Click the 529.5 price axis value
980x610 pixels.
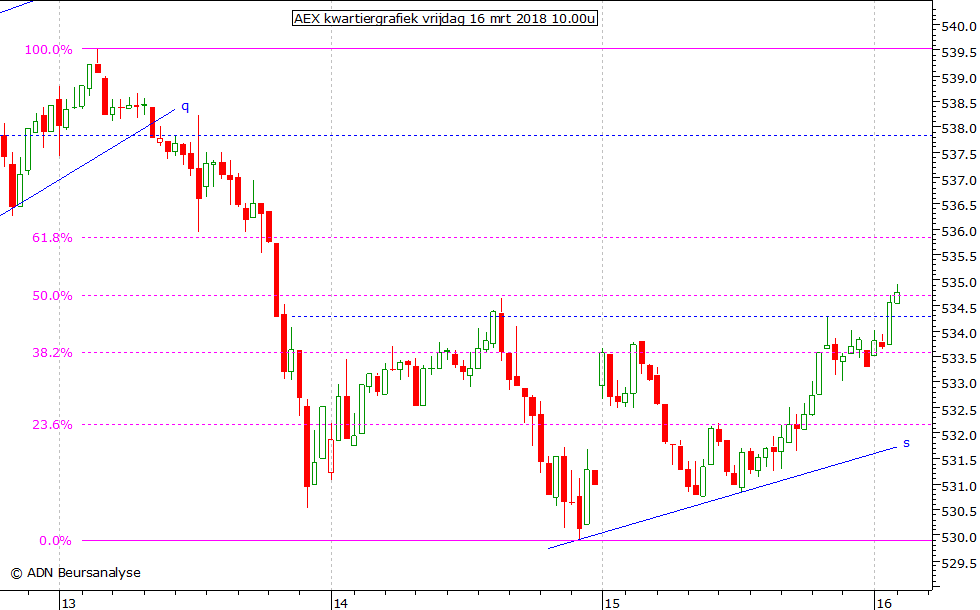coord(959,563)
